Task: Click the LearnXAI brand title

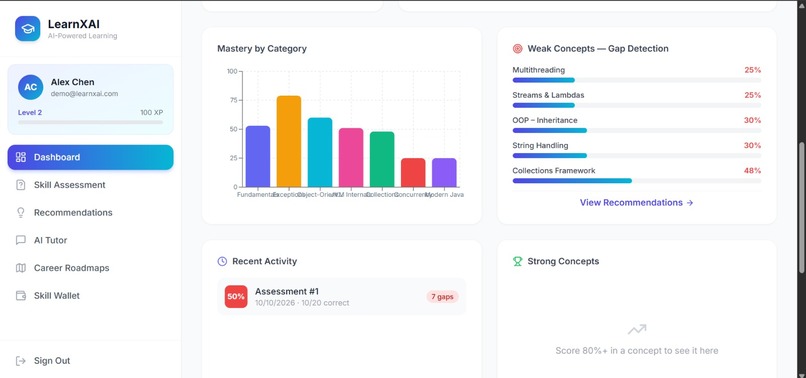Action: (x=74, y=24)
